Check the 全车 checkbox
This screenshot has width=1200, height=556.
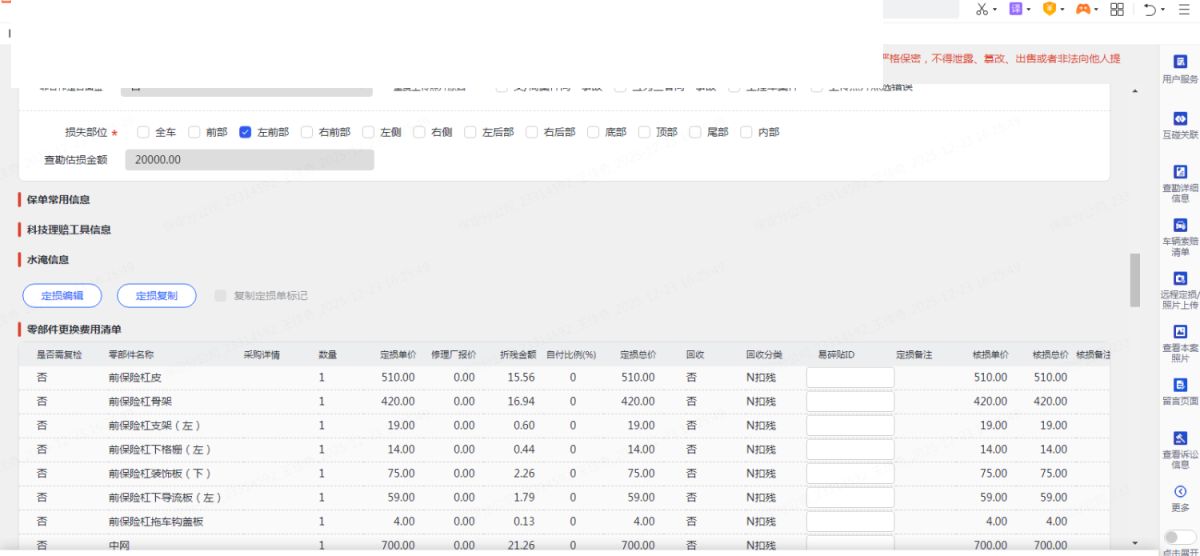click(143, 132)
